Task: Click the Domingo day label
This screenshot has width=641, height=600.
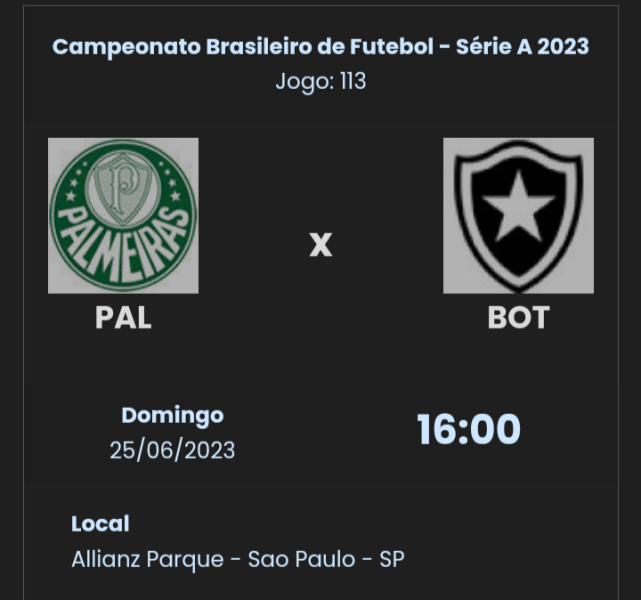Action: 172,415
